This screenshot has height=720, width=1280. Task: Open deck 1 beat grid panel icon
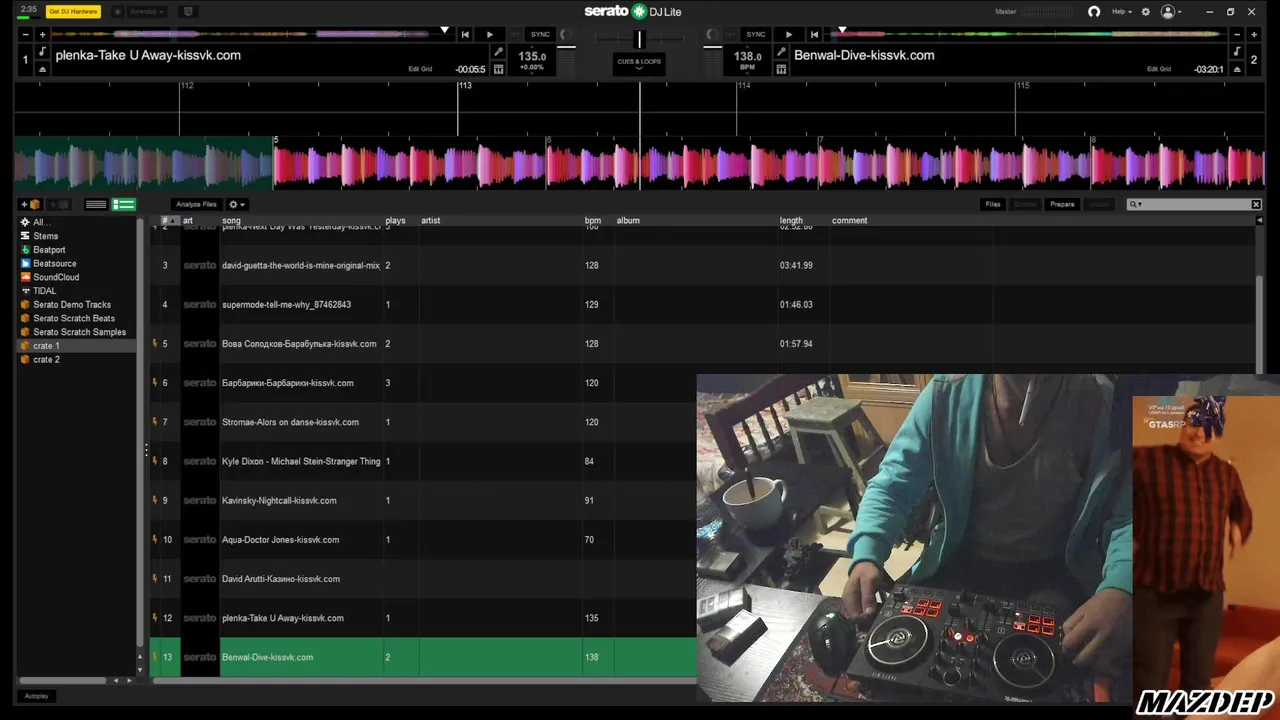498,69
